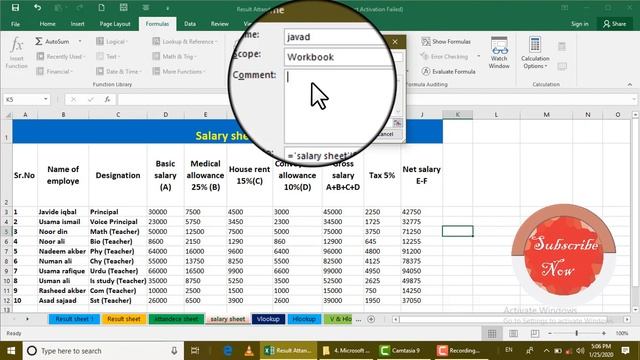Screen dimensions: 640x360
Task: Open the File tab
Action: pyautogui.click(x=15, y=24)
